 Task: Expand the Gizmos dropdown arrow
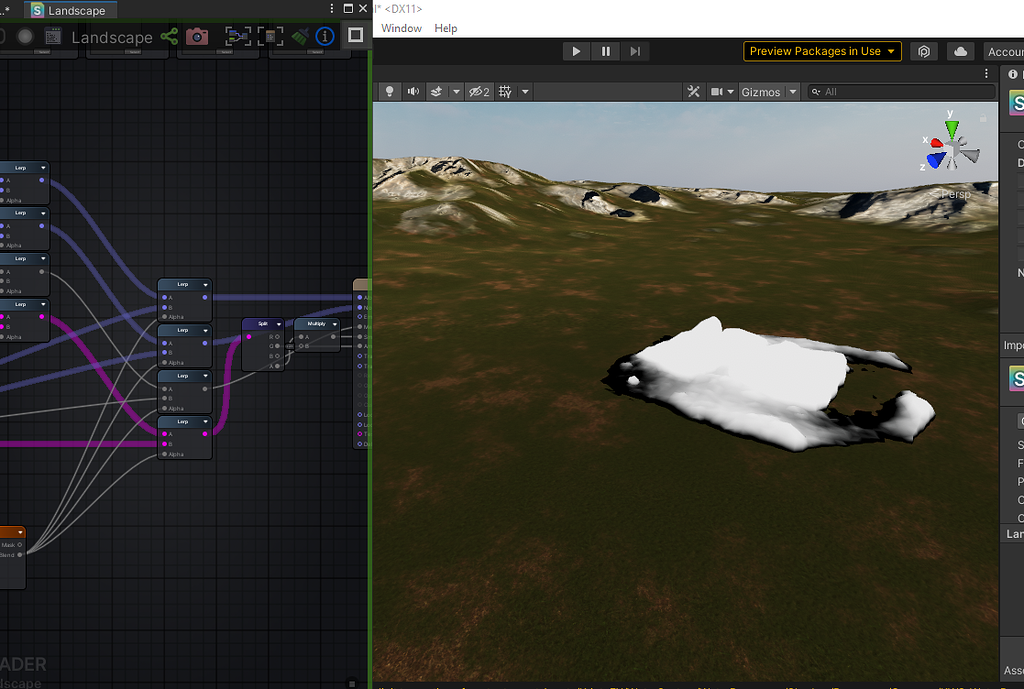[x=793, y=92]
